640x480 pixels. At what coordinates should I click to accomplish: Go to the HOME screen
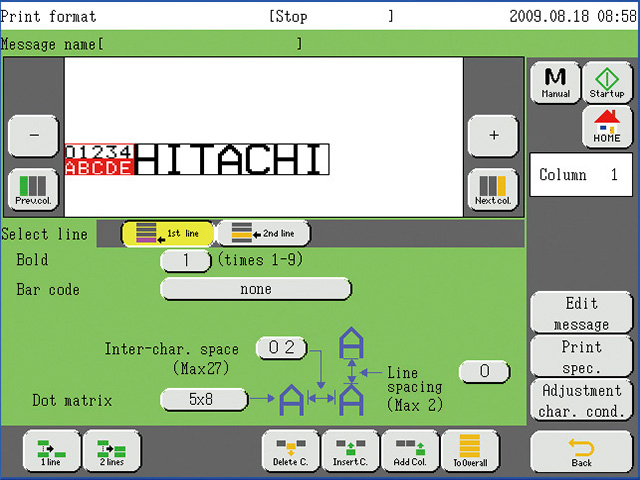click(606, 126)
